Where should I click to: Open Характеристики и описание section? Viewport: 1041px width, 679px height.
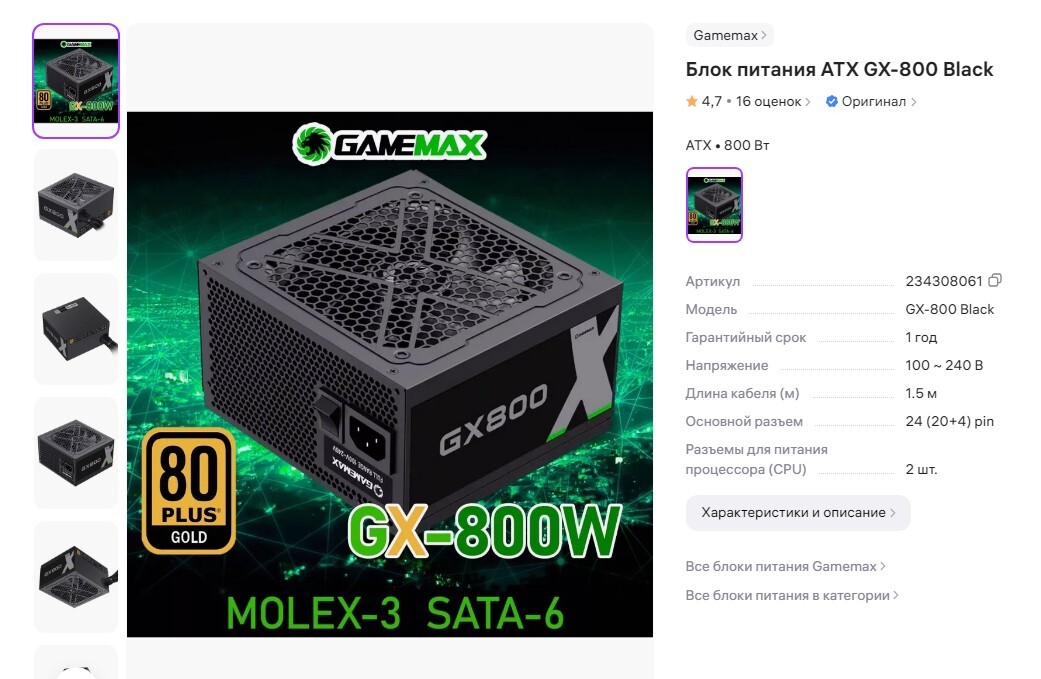pyautogui.click(x=798, y=512)
